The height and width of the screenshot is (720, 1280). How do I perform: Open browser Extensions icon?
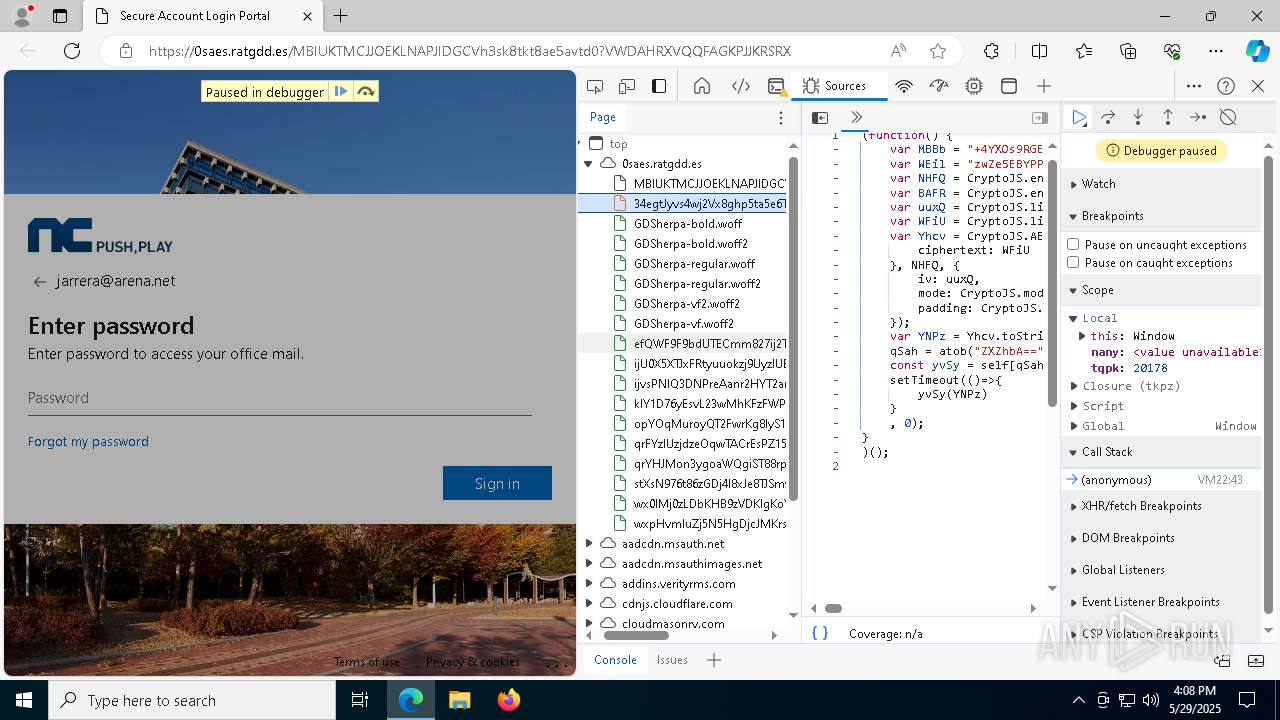[x=991, y=51]
